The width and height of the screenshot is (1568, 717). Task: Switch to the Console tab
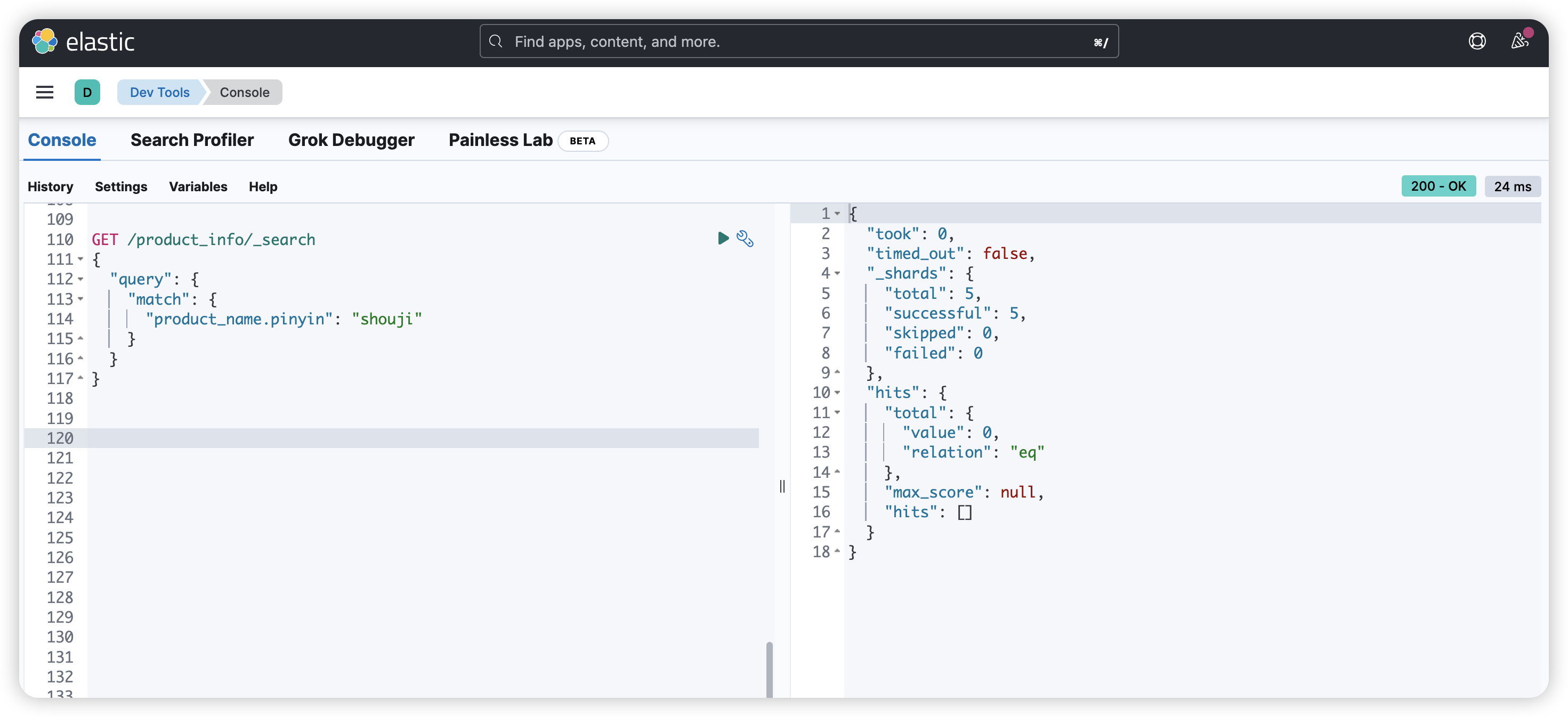[x=62, y=141]
